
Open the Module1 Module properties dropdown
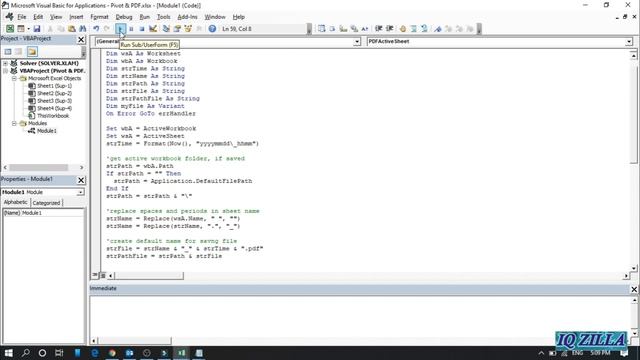80,192
